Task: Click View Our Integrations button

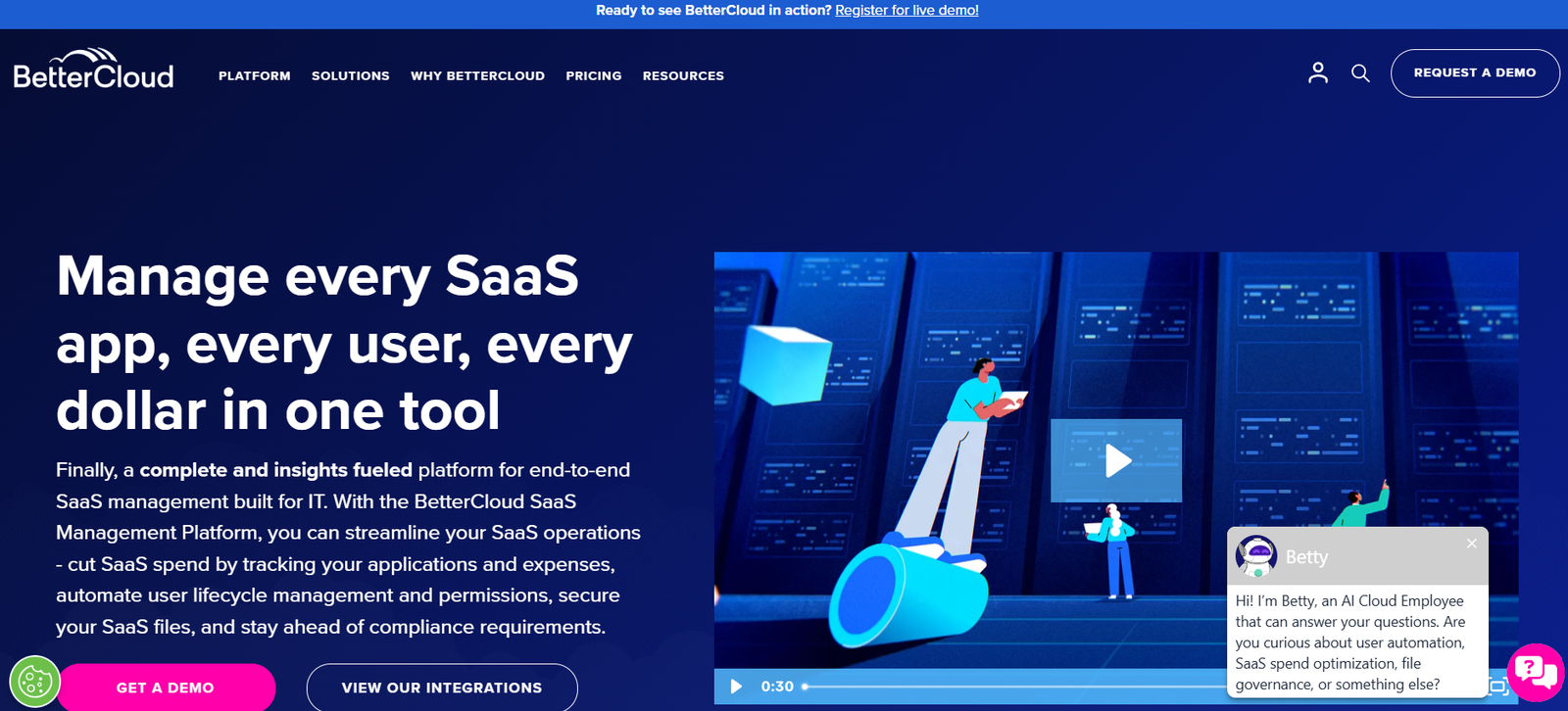Action: pyautogui.click(x=441, y=687)
